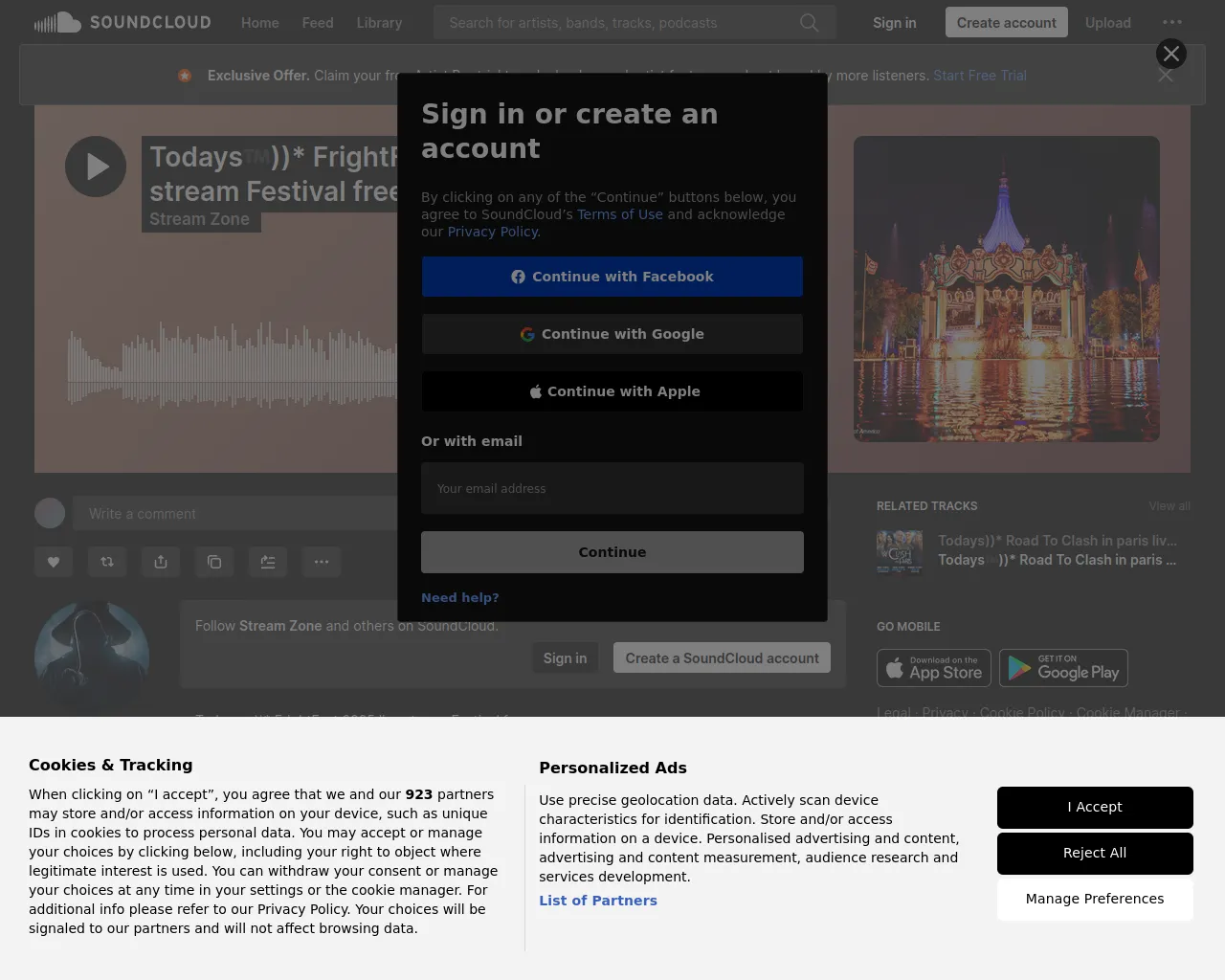Image resolution: width=1225 pixels, height=980 pixels.
Task: Play the track with the play button
Action: coord(96,167)
